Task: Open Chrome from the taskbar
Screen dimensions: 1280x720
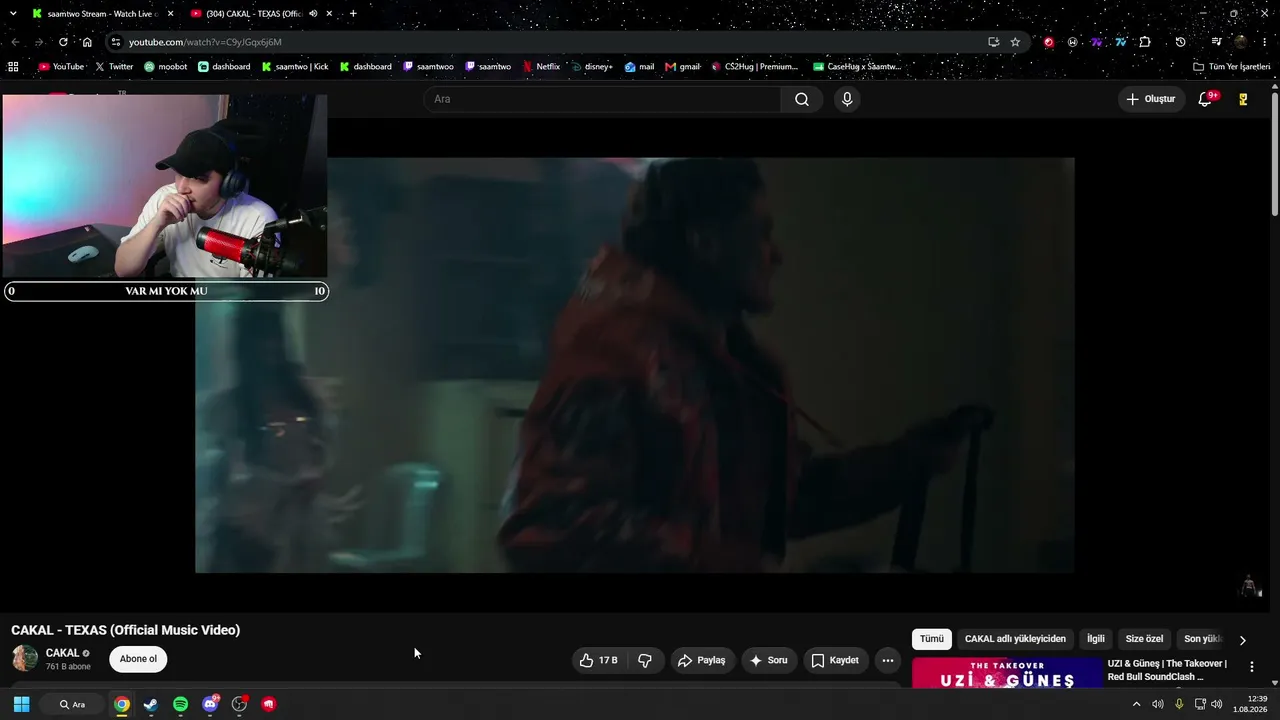Action: (121, 704)
